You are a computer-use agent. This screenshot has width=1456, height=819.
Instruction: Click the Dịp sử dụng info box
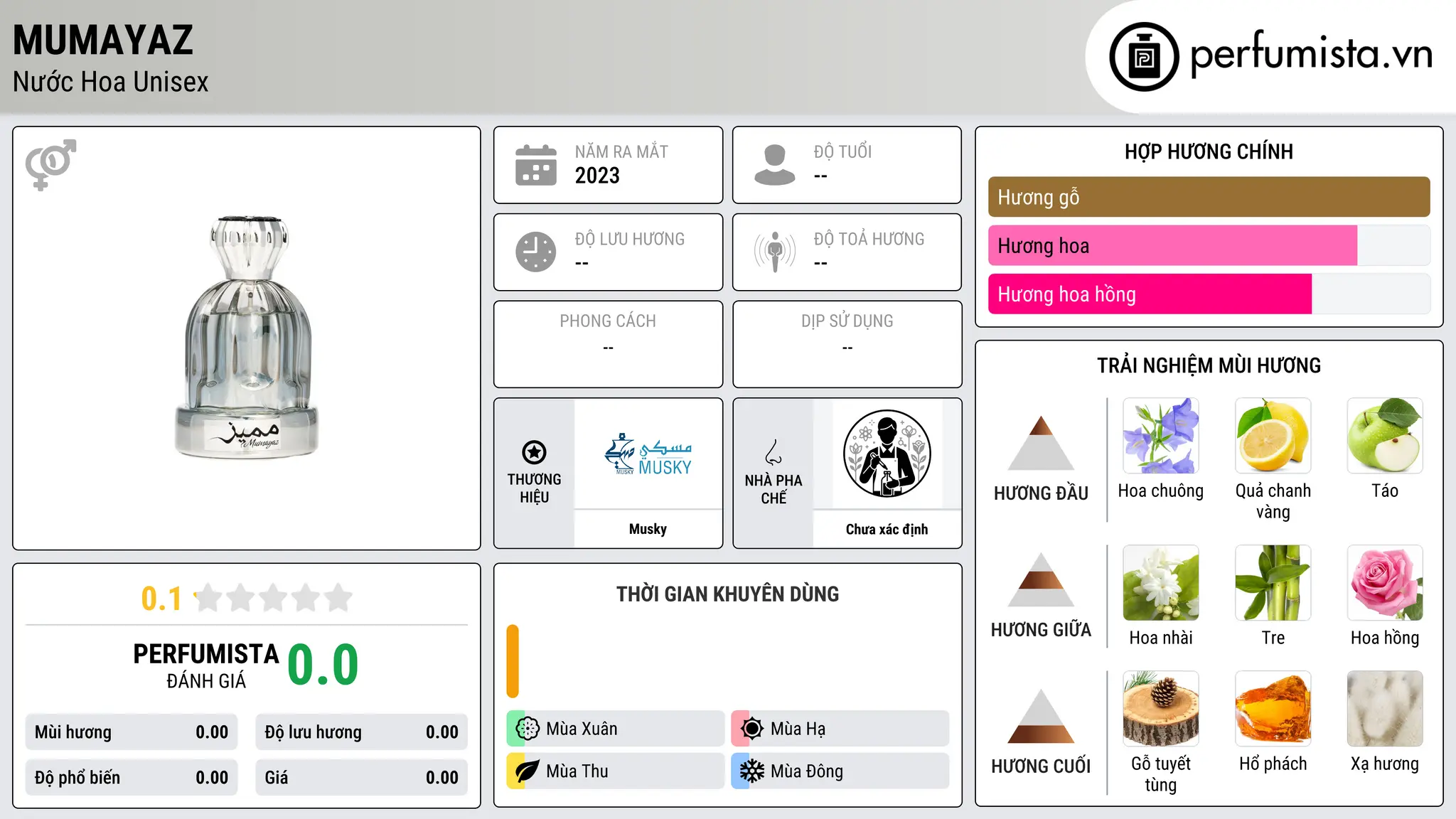pyautogui.click(x=847, y=344)
